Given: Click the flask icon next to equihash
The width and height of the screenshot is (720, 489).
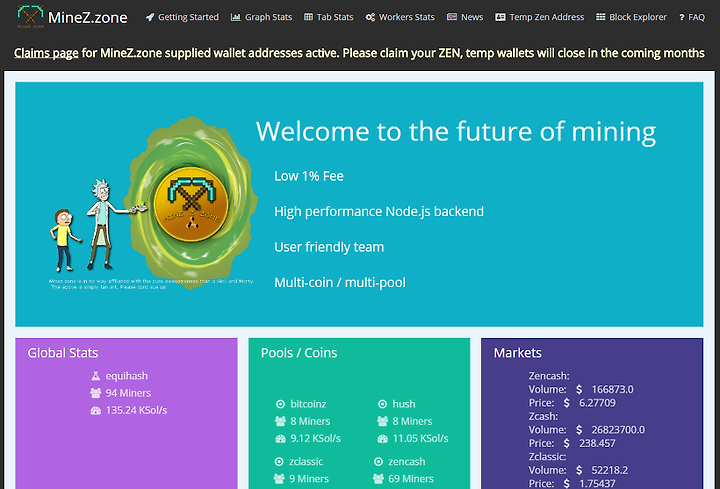Looking at the screenshot, I should [96, 376].
